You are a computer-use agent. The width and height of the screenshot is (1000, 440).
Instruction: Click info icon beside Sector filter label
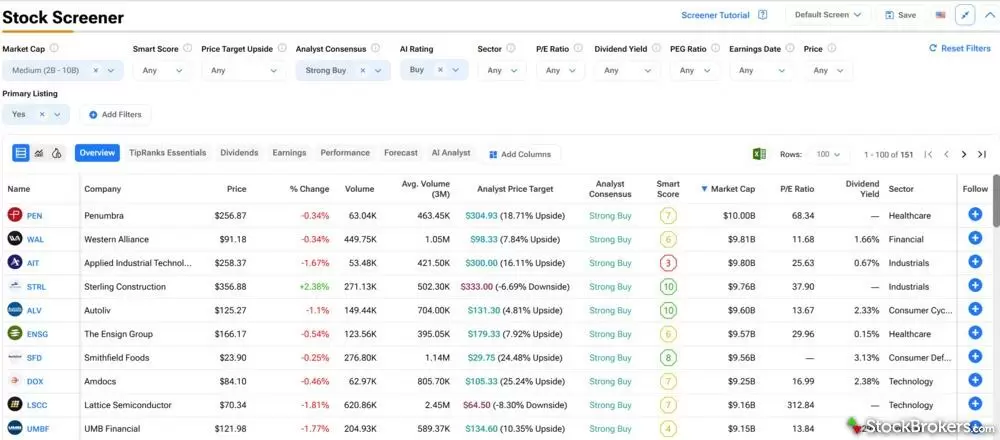[511, 48]
